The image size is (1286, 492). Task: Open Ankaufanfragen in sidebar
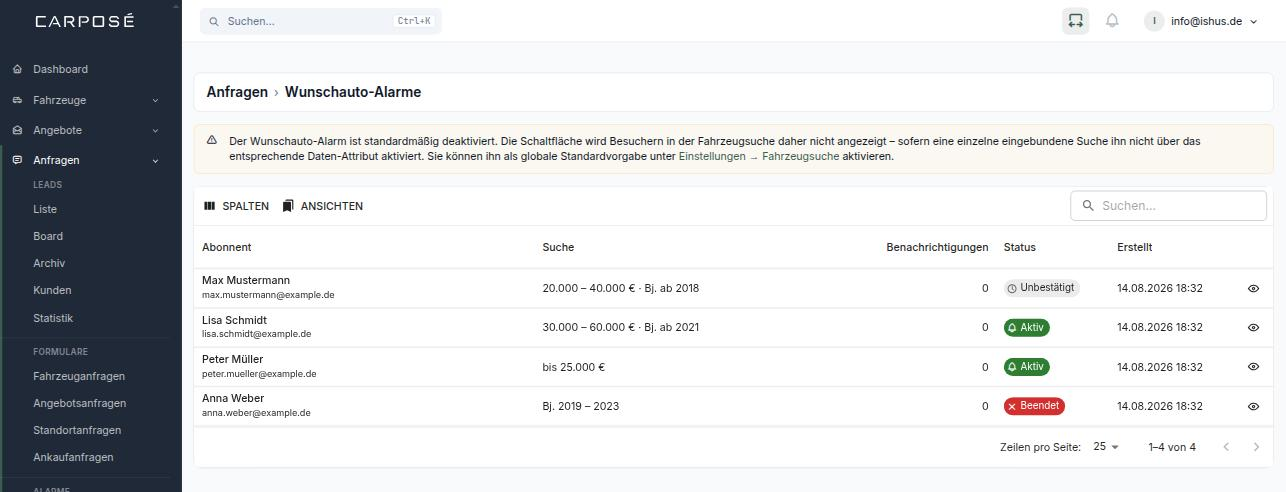coord(73,457)
